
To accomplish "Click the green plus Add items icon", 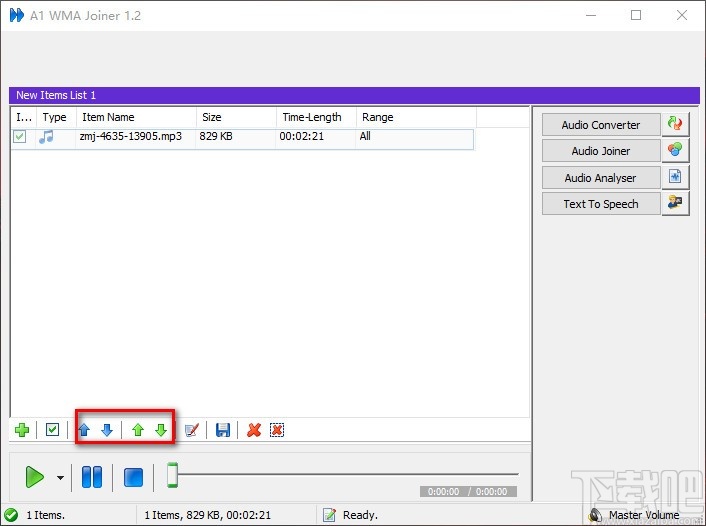I will (x=22, y=430).
